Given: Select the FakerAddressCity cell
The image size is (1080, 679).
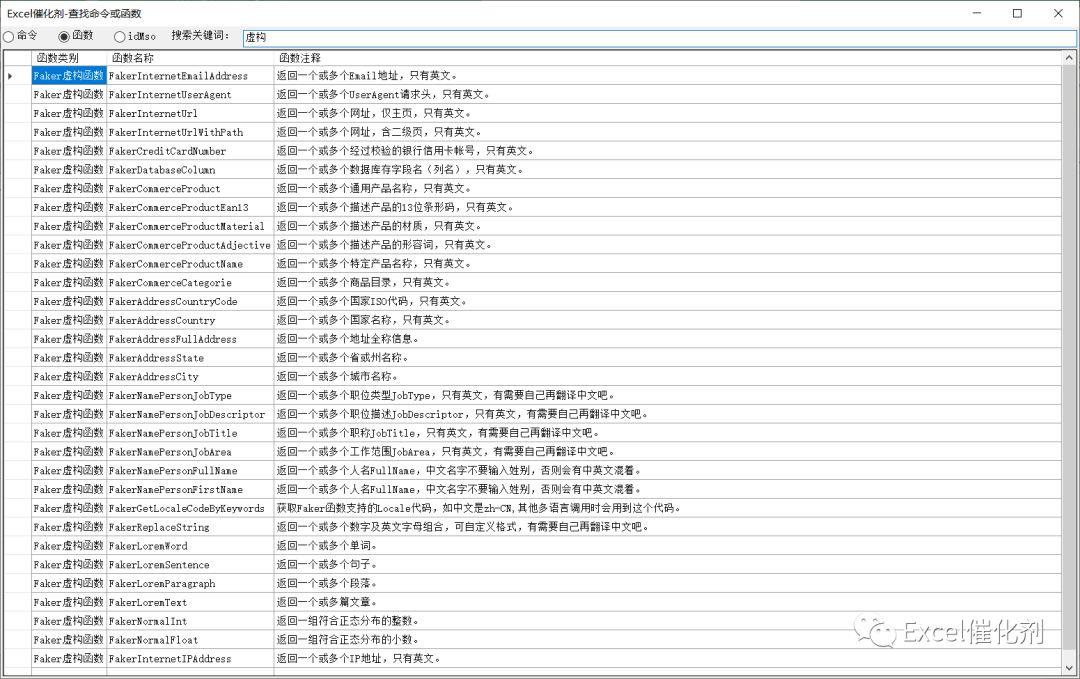Looking at the screenshot, I should click(x=190, y=377).
